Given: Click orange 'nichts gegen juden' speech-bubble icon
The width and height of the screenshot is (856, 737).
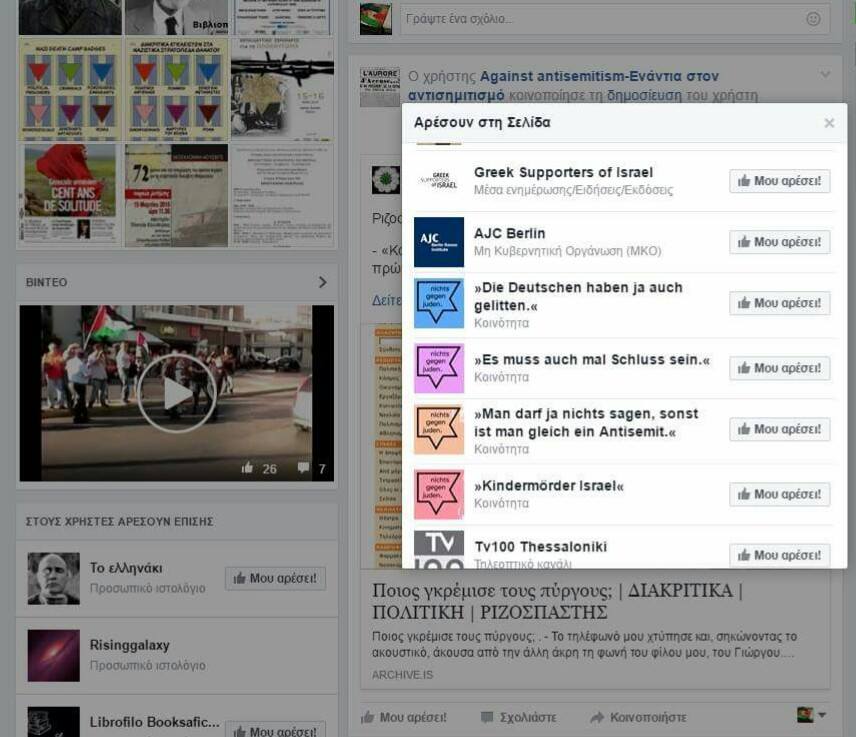Looking at the screenshot, I should point(439,430).
